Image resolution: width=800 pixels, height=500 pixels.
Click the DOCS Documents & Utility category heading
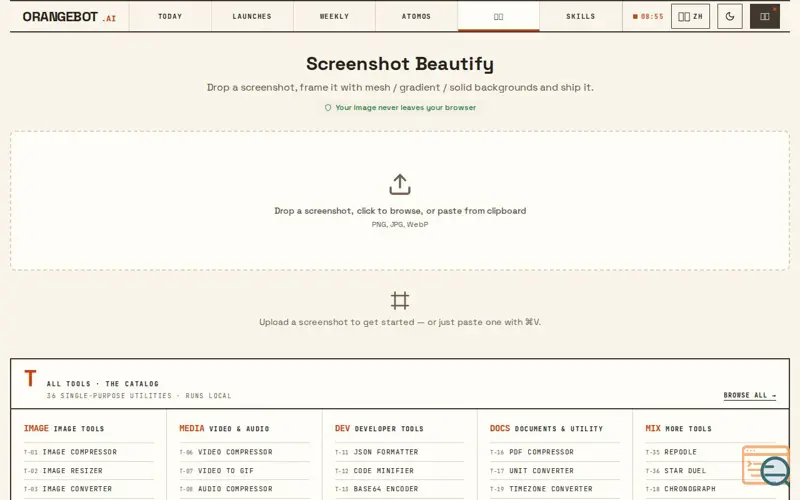[x=546, y=429]
